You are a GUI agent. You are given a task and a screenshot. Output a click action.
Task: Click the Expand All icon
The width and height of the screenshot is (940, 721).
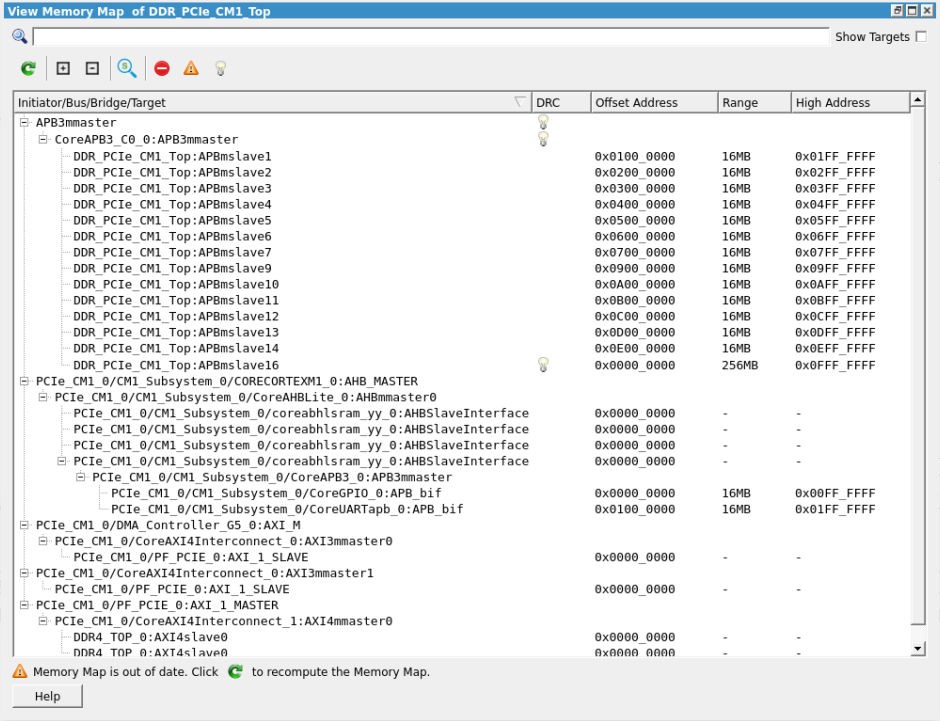click(60, 68)
